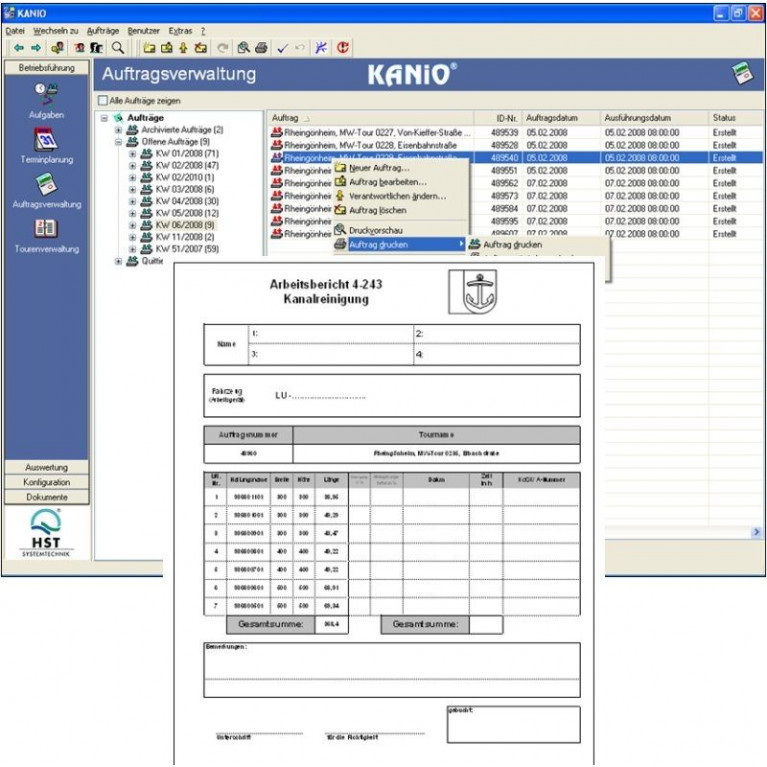Enable 'Alle Aufträge zeigen' checkbox
This screenshot has height=767, width=767.
point(102,101)
